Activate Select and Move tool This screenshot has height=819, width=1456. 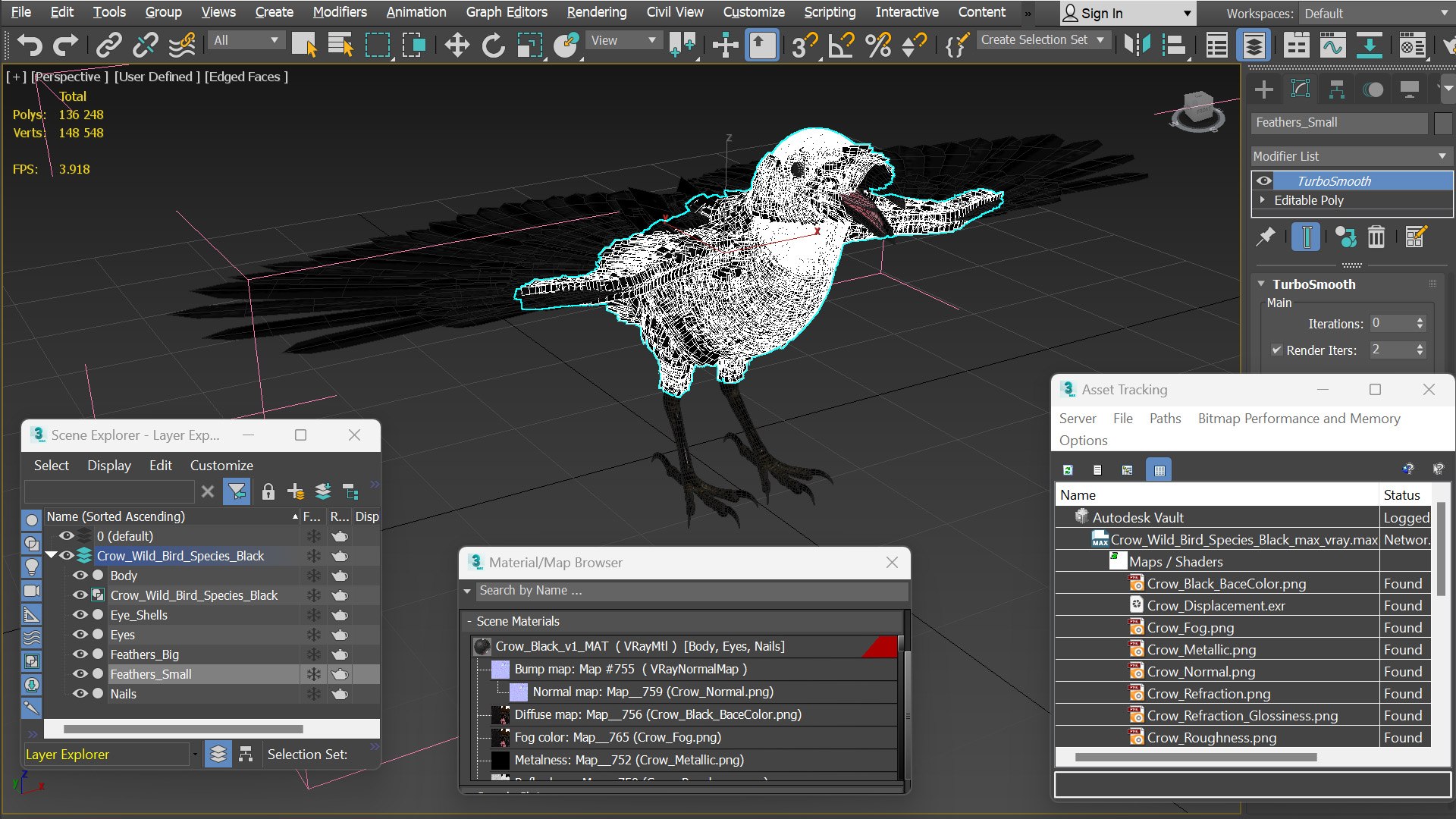point(457,45)
